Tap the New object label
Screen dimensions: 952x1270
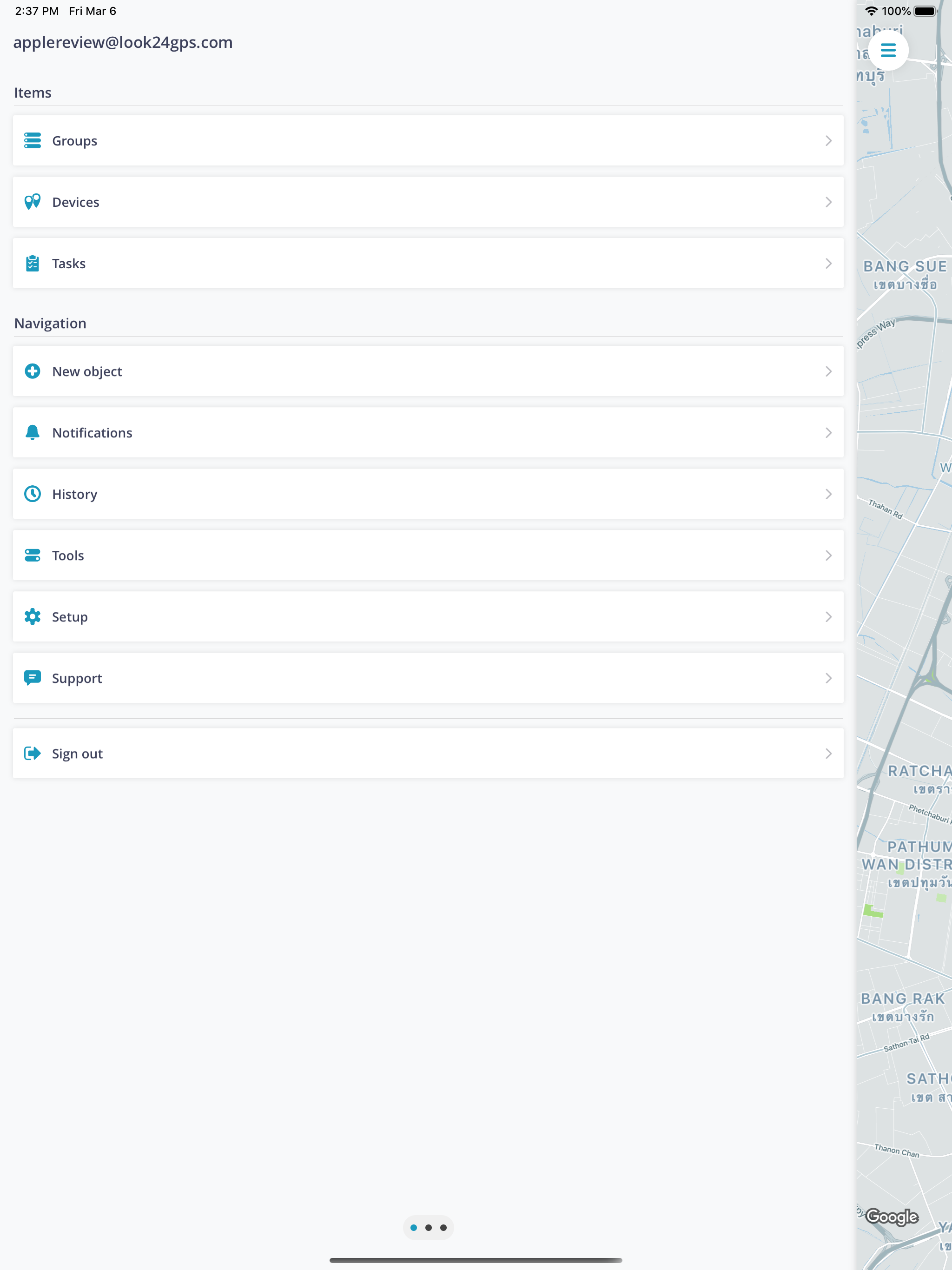[87, 371]
